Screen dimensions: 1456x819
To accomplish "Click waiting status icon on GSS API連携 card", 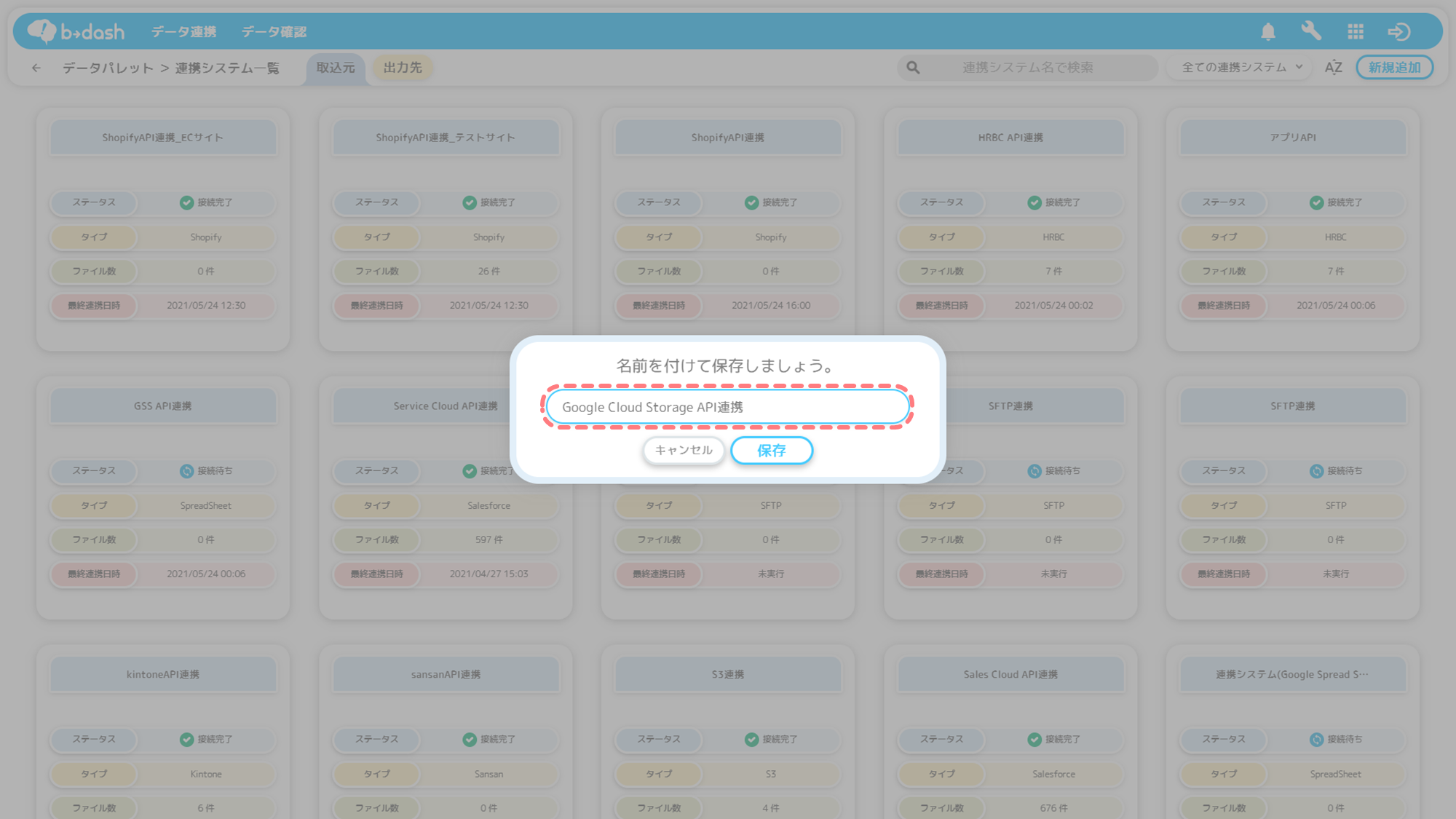I will pos(187,471).
